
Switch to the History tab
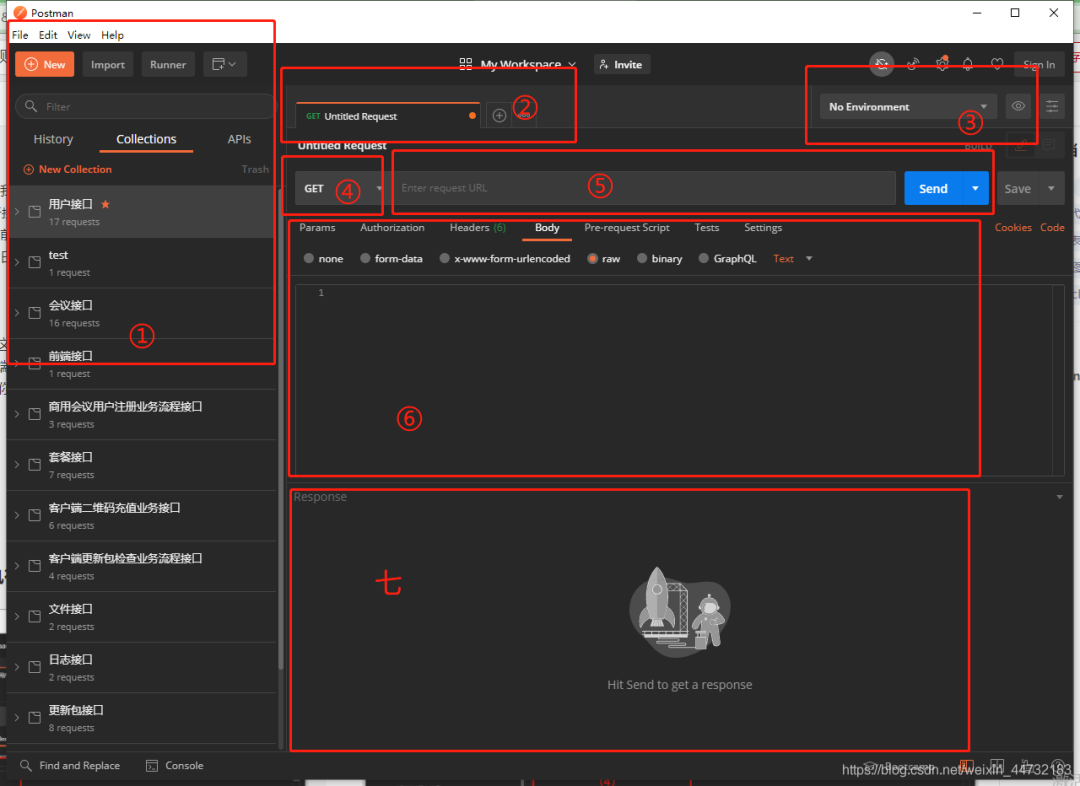[53, 139]
